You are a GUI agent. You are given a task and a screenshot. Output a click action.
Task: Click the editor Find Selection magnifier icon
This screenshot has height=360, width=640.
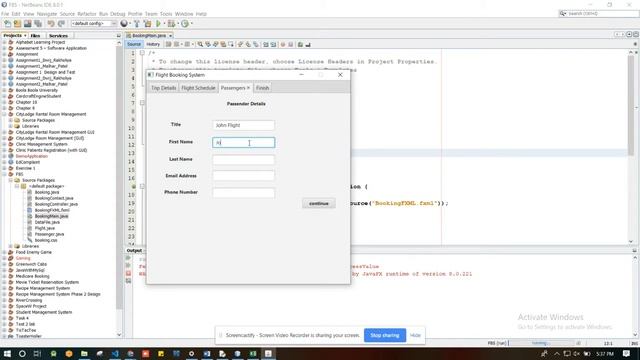click(x=200, y=44)
